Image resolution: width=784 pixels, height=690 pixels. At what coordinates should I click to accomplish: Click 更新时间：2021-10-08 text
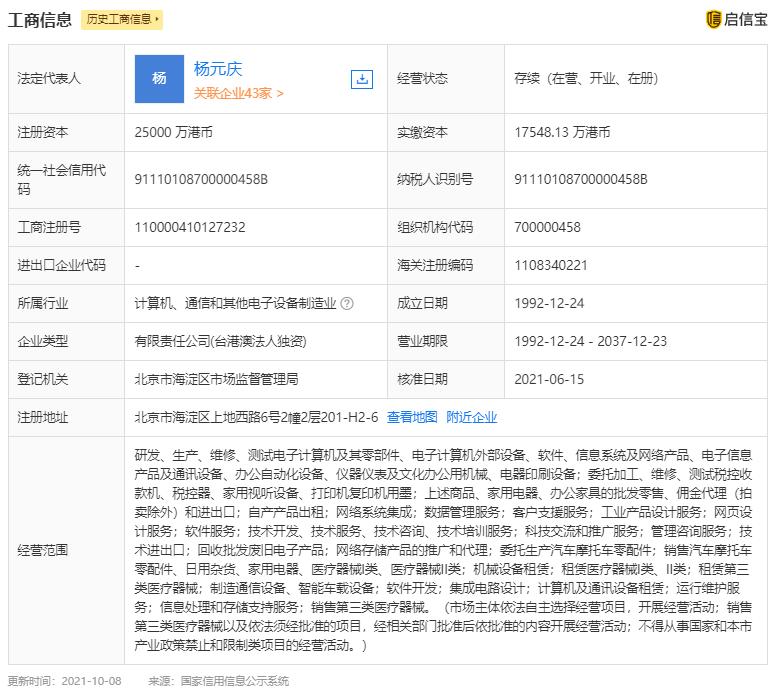point(64,680)
